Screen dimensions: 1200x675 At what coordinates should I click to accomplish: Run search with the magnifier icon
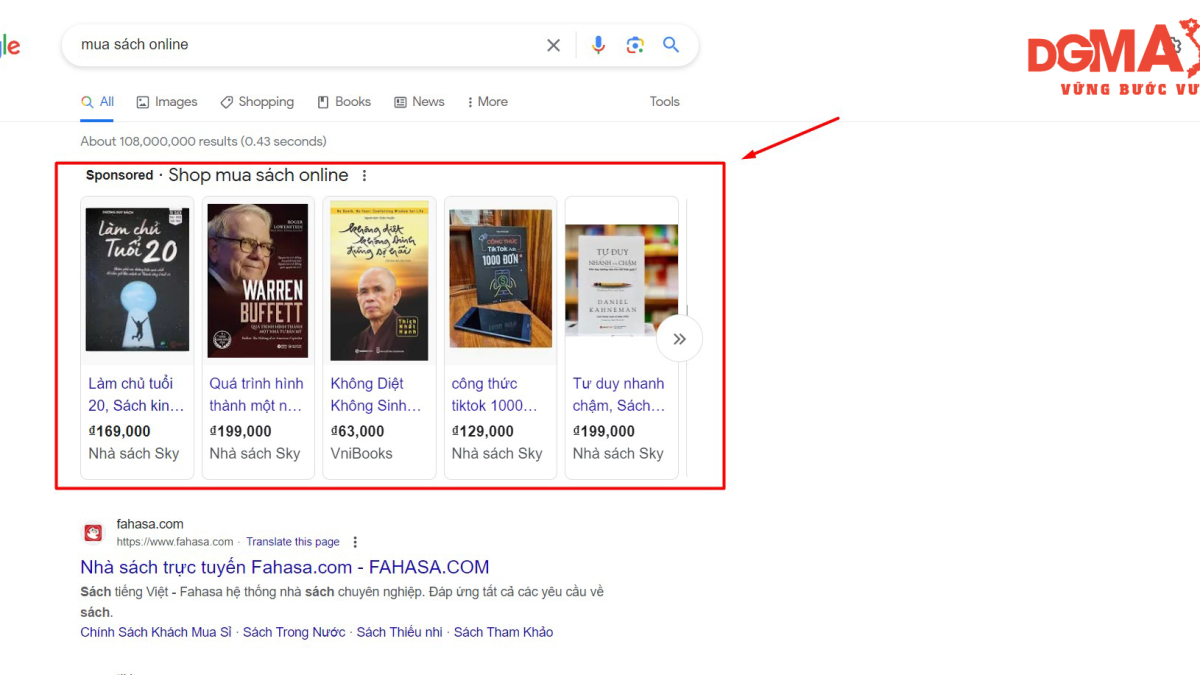(x=671, y=45)
